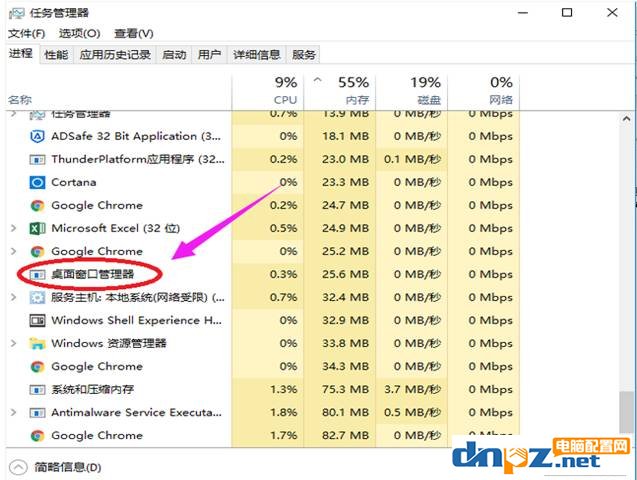Select the ADSafe 32 Bit Application name

(136, 136)
